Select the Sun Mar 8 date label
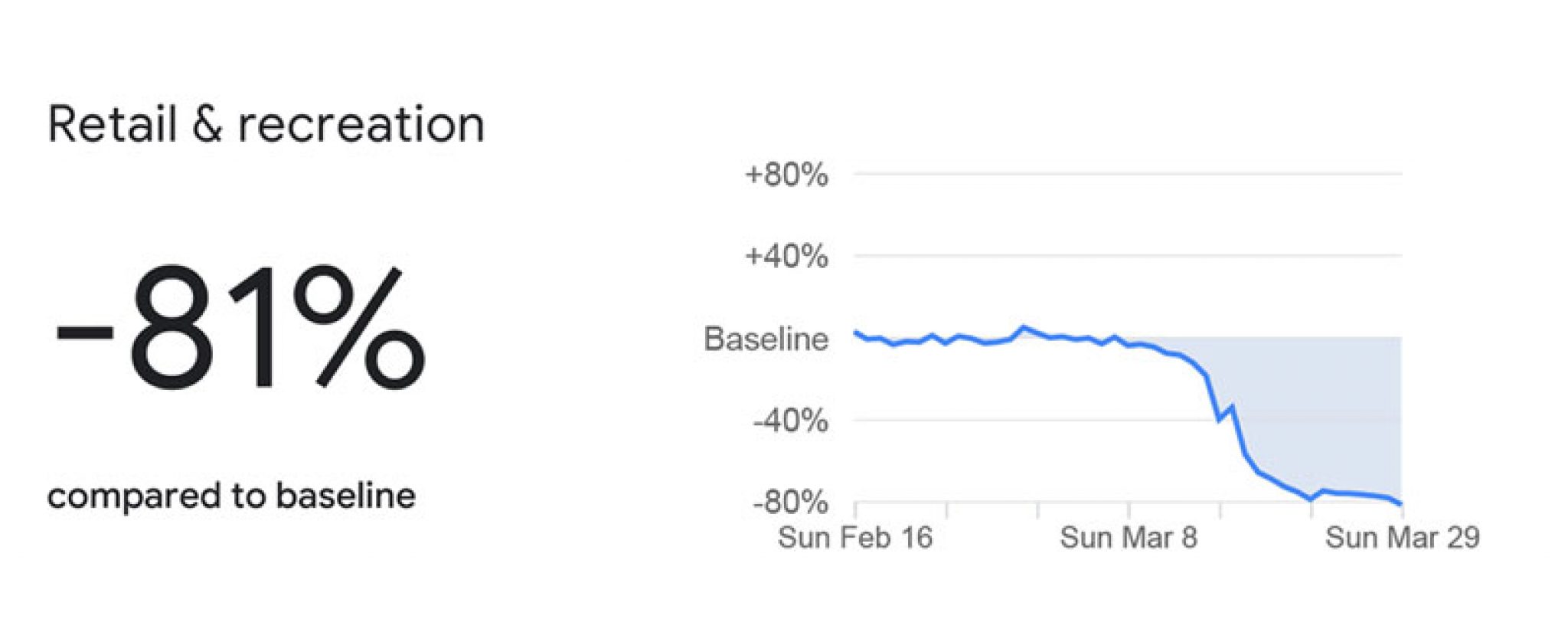The height and width of the screenshot is (642, 1568). coord(1129,537)
